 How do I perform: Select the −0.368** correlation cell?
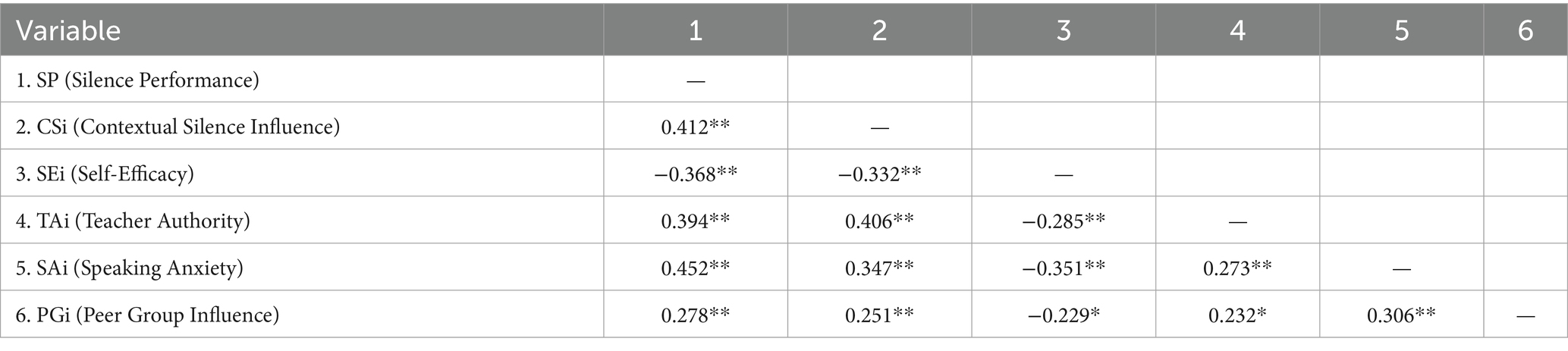pos(696,174)
